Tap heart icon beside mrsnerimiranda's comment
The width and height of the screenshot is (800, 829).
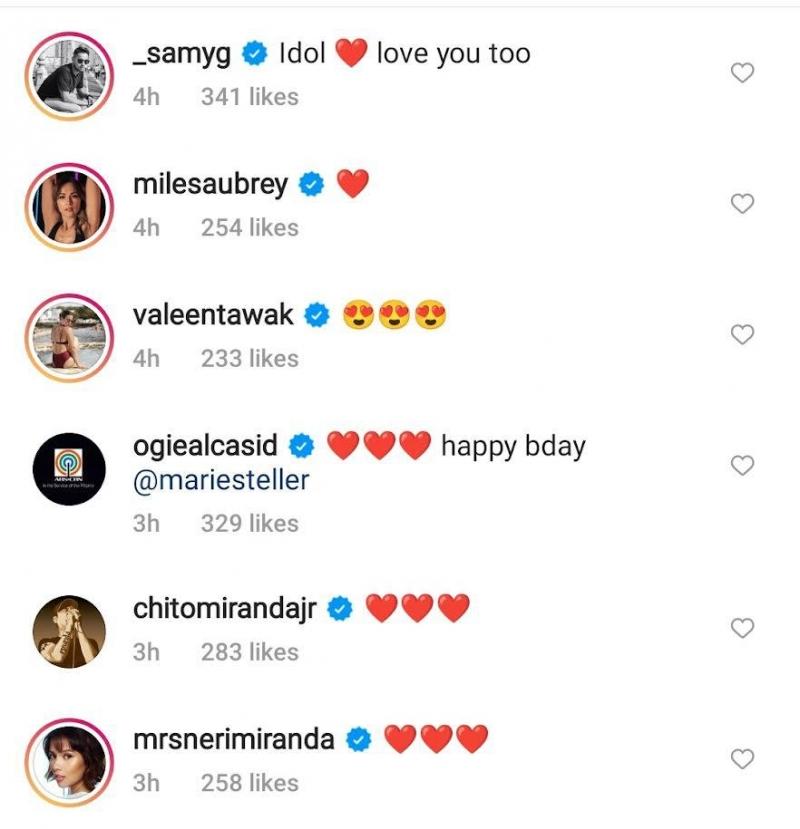coord(742,759)
